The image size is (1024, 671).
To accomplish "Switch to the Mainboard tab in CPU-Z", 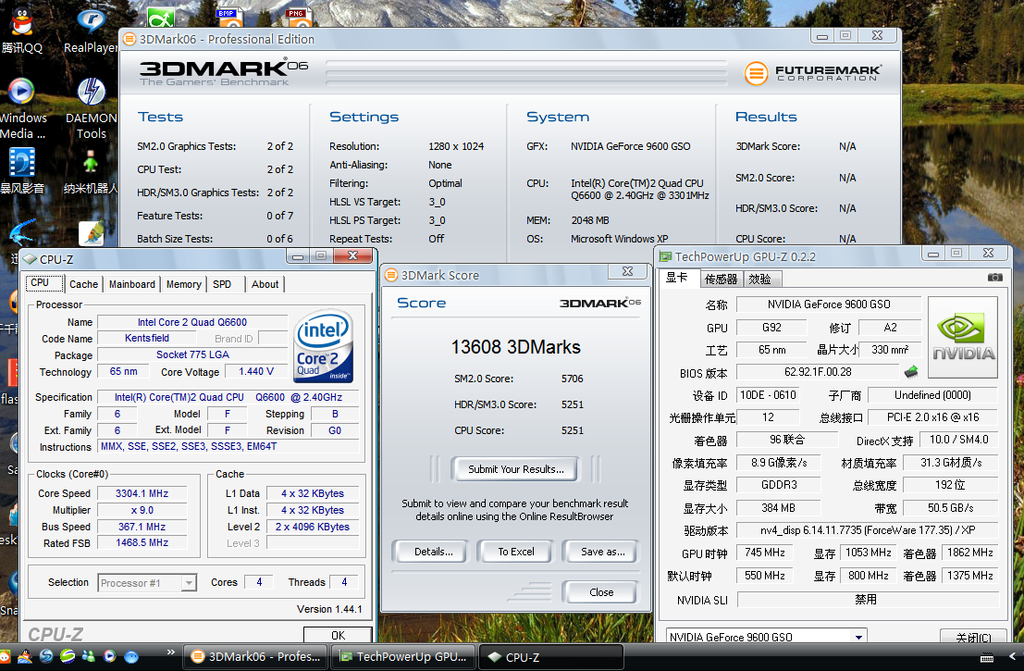I will tap(132, 284).
